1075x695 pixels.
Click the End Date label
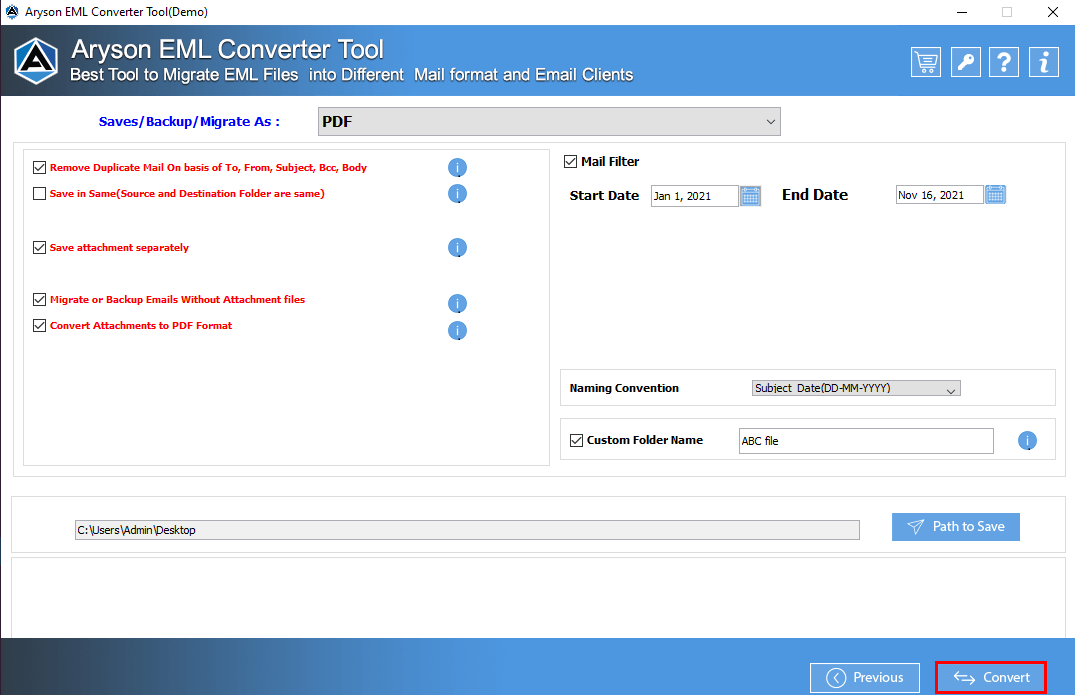(x=814, y=195)
